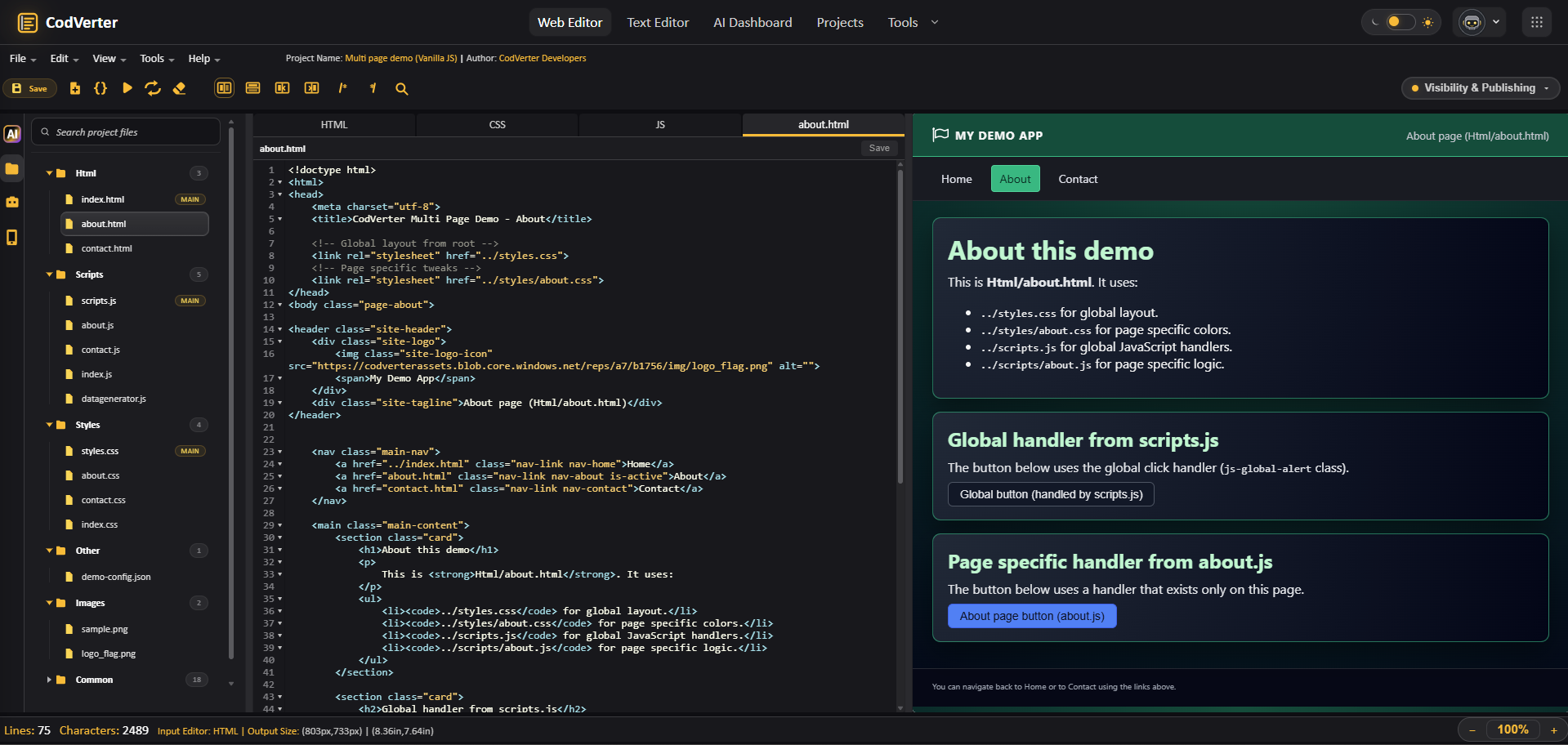Fold code at line 14 header element

click(280, 329)
